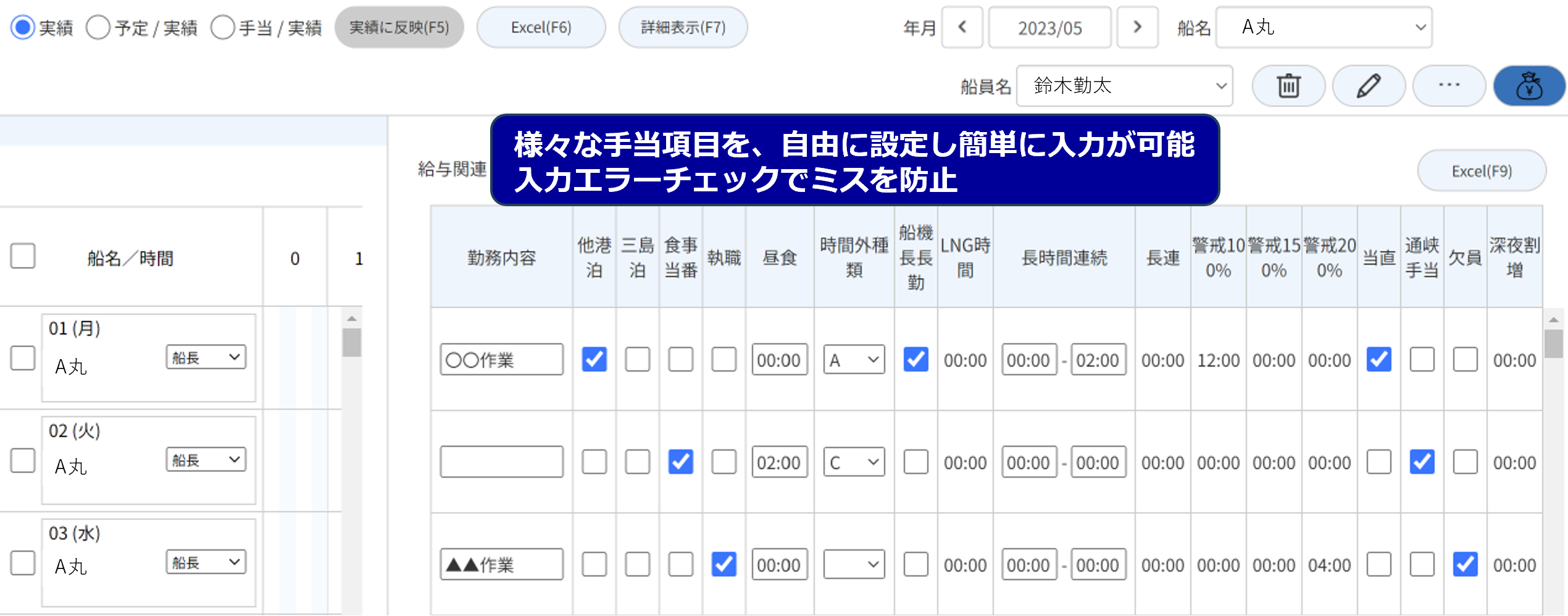Screen dimensions: 1568x616
Task: Toggle the 他港泊 checkbox on row 01
Action: coord(593,360)
